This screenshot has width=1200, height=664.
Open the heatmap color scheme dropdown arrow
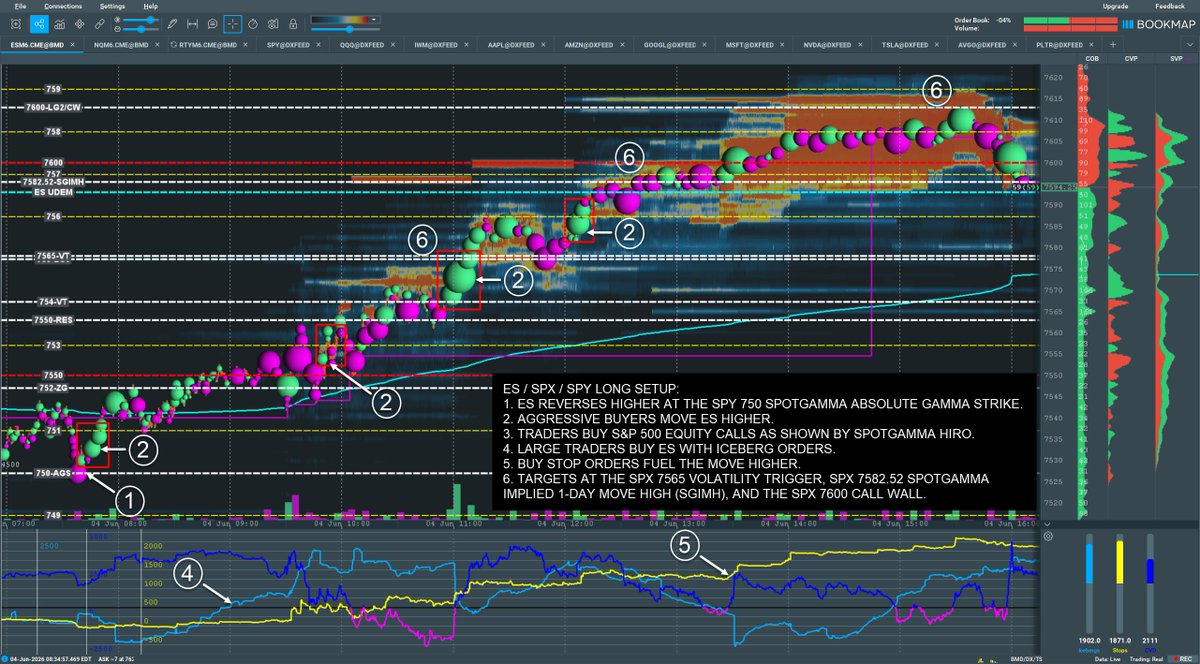373,19
